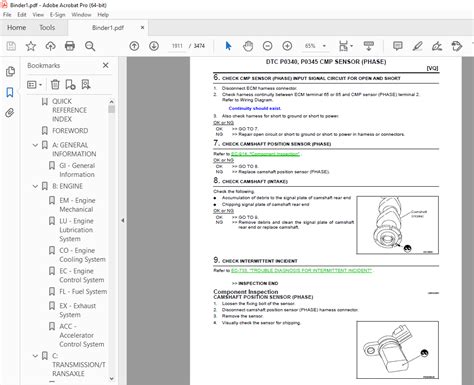The image size is (474, 385).
Task: Open the zoom percentage dropdown
Action: (x=324, y=46)
